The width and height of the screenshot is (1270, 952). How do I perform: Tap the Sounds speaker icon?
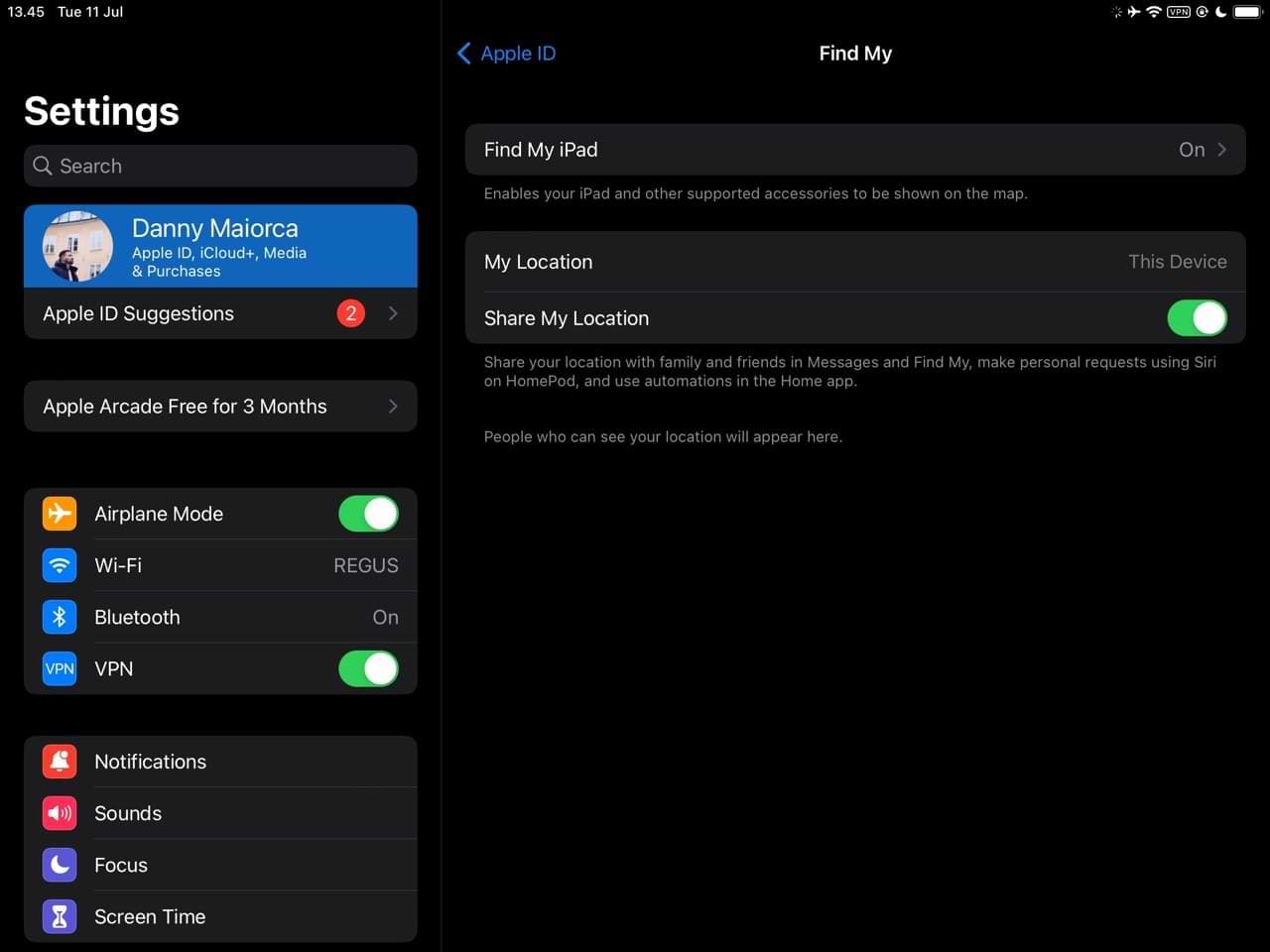[60, 813]
